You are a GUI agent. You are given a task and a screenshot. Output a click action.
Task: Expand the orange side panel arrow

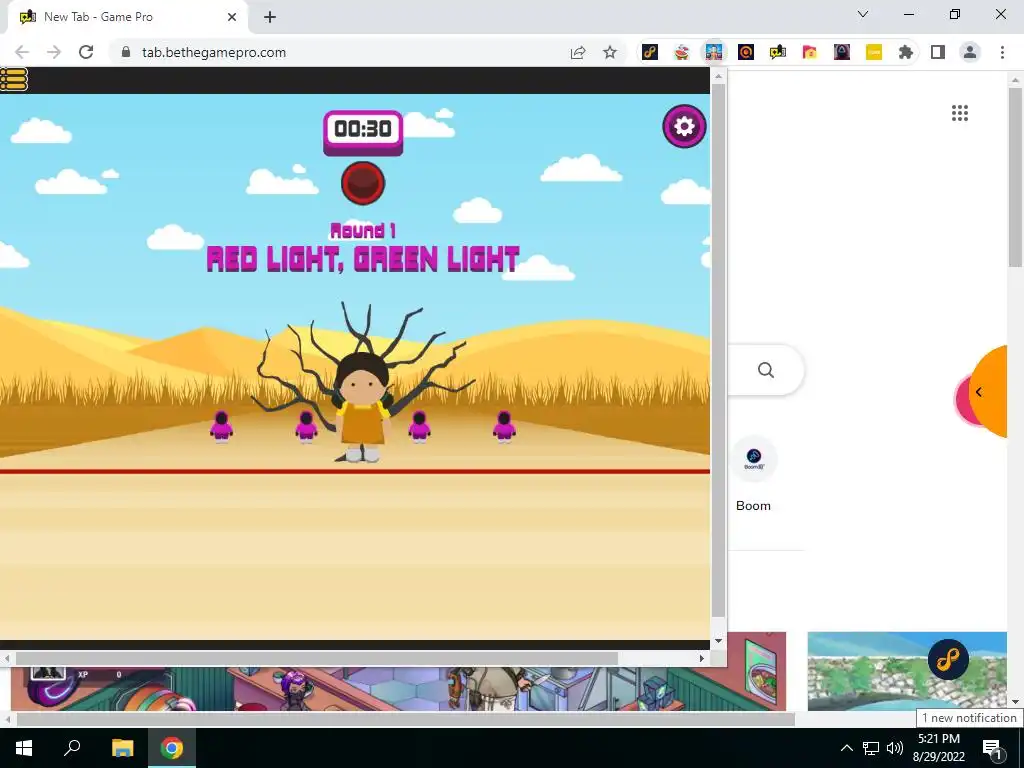click(978, 392)
